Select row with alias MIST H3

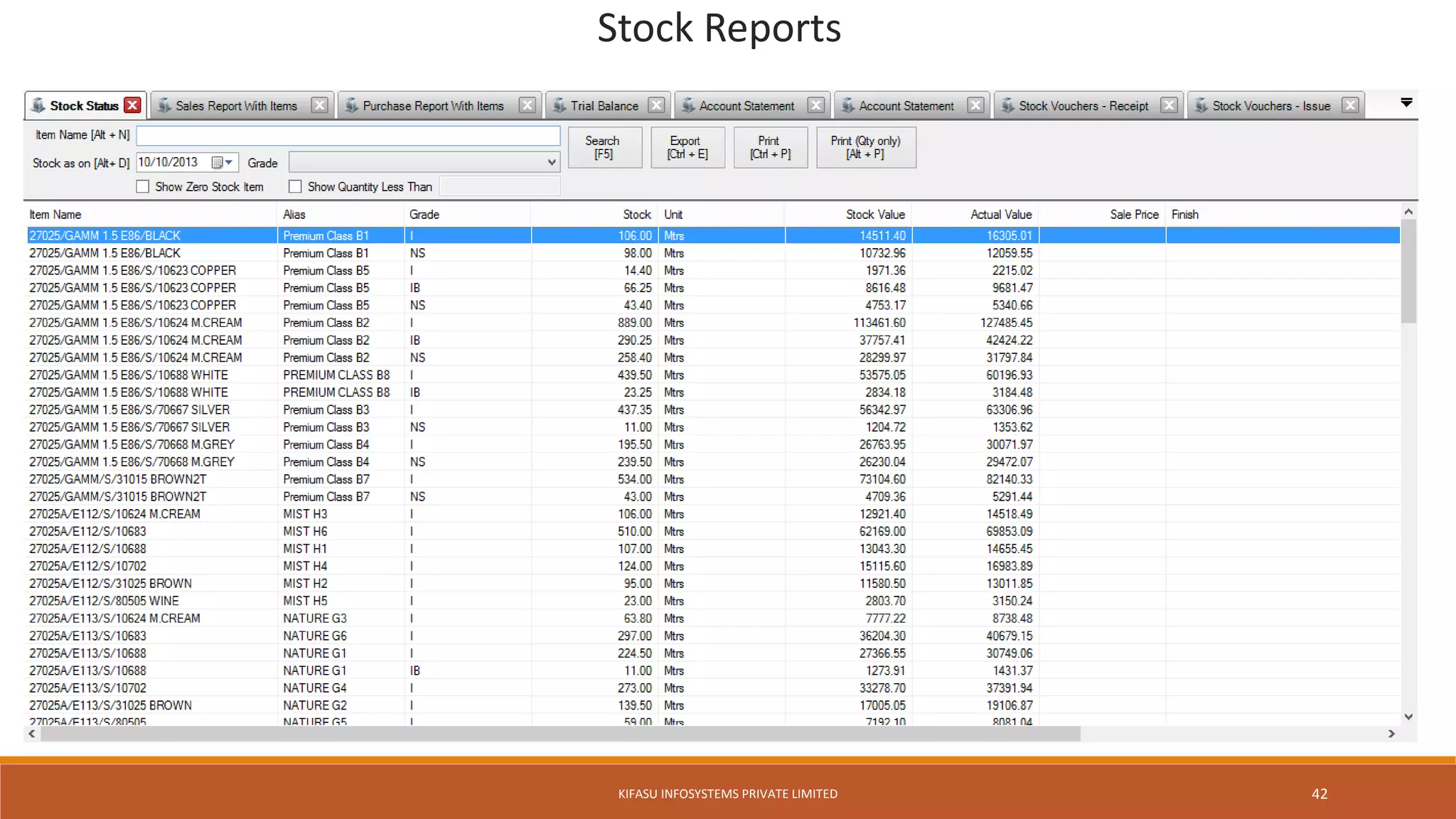[713, 514]
